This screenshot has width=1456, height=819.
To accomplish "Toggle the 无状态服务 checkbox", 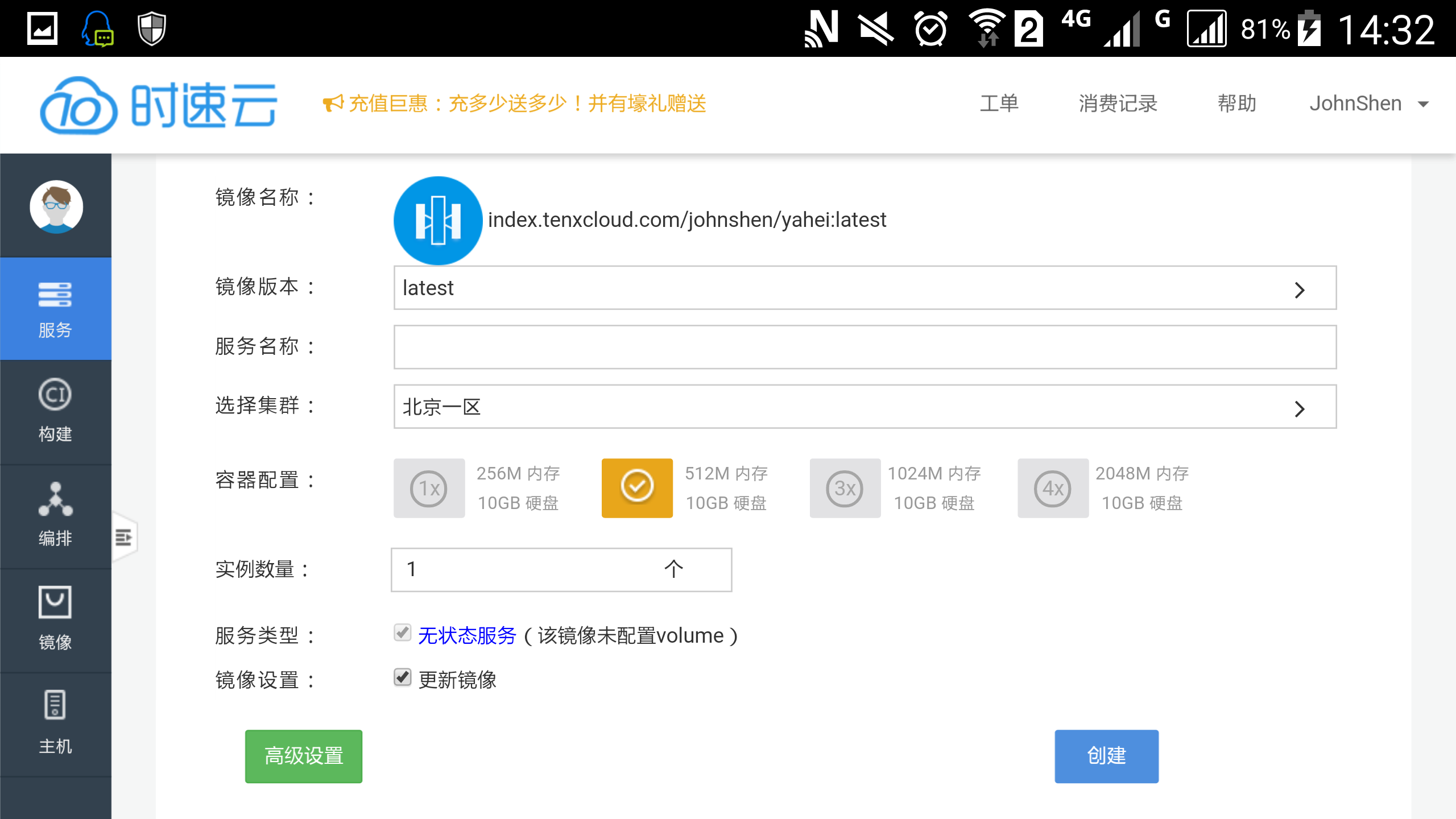I will [403, 632].
